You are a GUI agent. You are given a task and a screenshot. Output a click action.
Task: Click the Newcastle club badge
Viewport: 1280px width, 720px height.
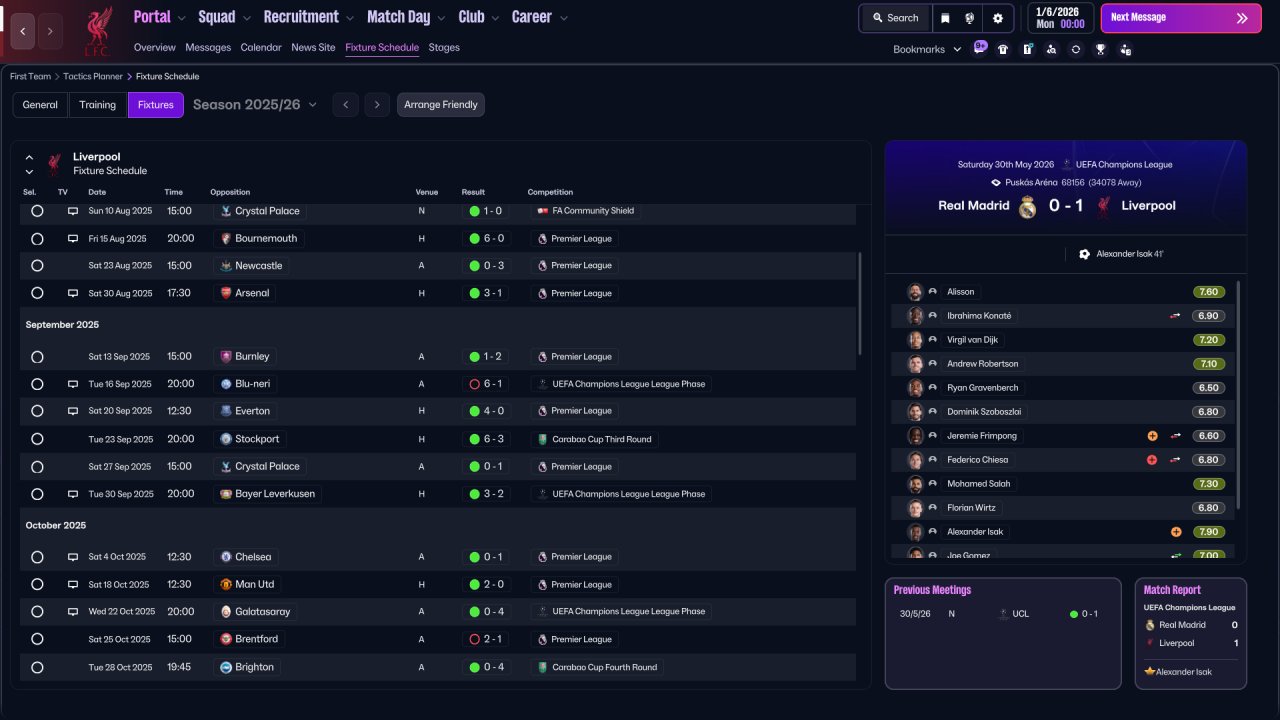[226, 266]
